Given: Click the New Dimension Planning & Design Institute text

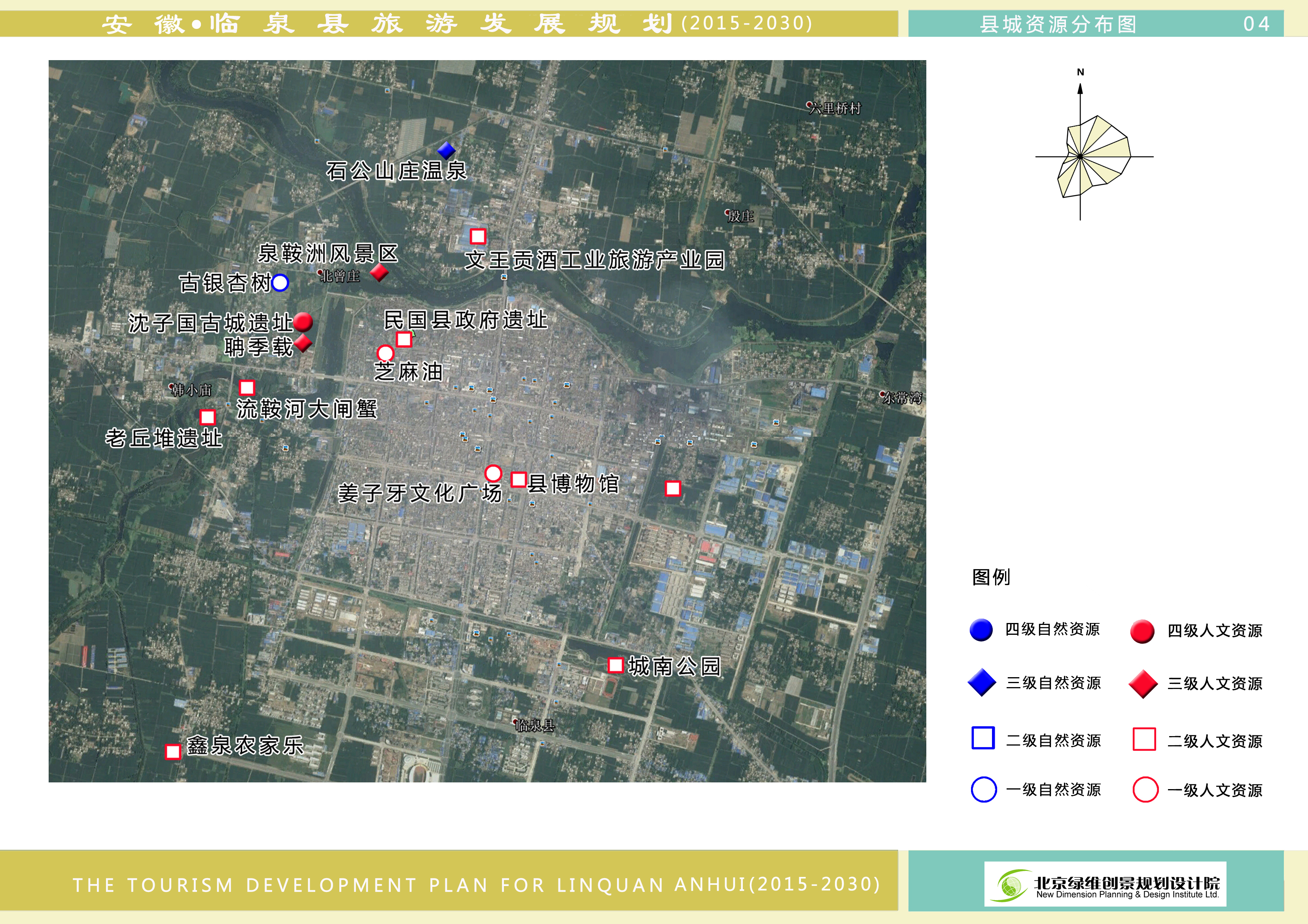Looking at the screenshot, I should pyautogui.click(x=1127, y=894).
